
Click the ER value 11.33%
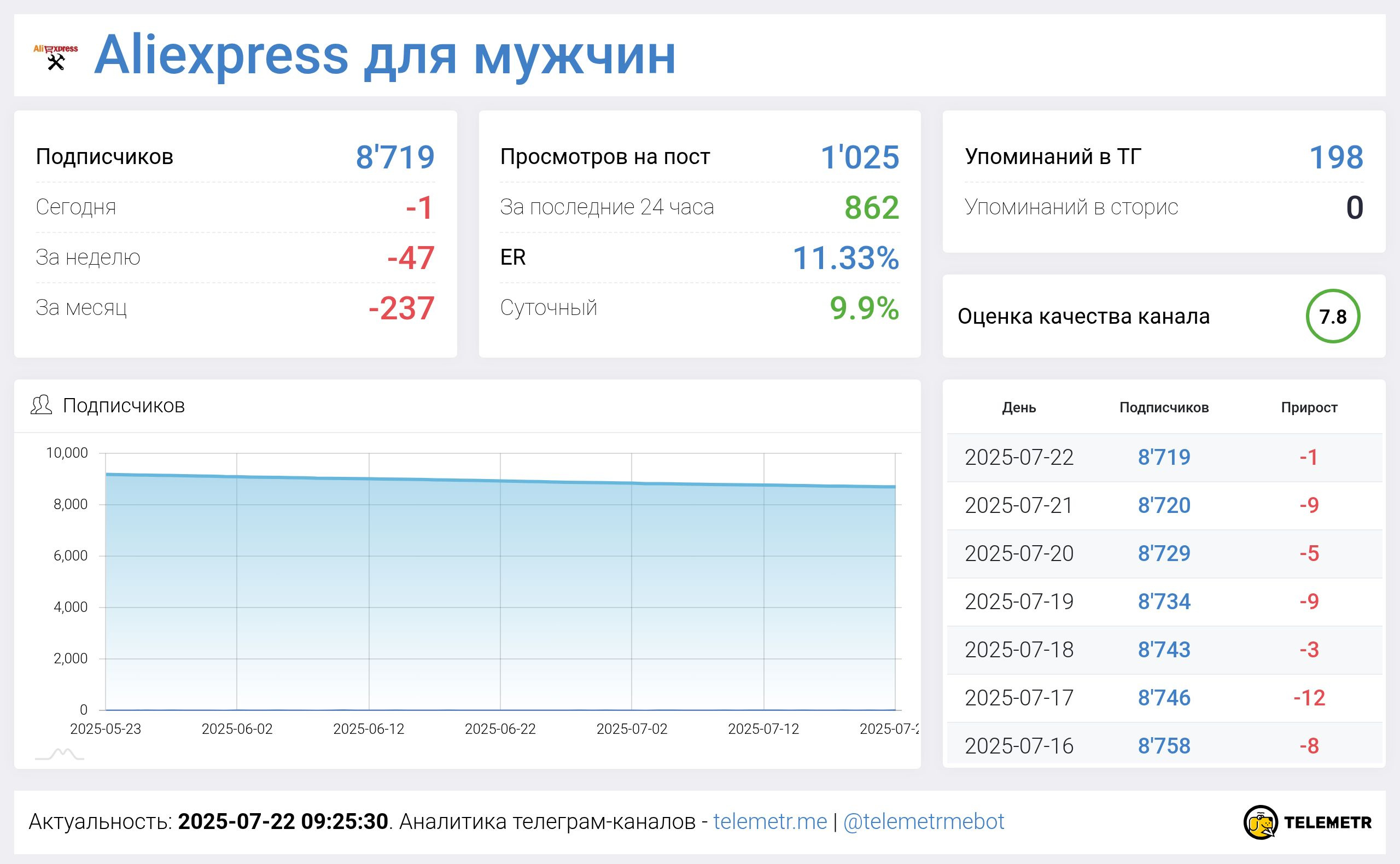[846, 258]
